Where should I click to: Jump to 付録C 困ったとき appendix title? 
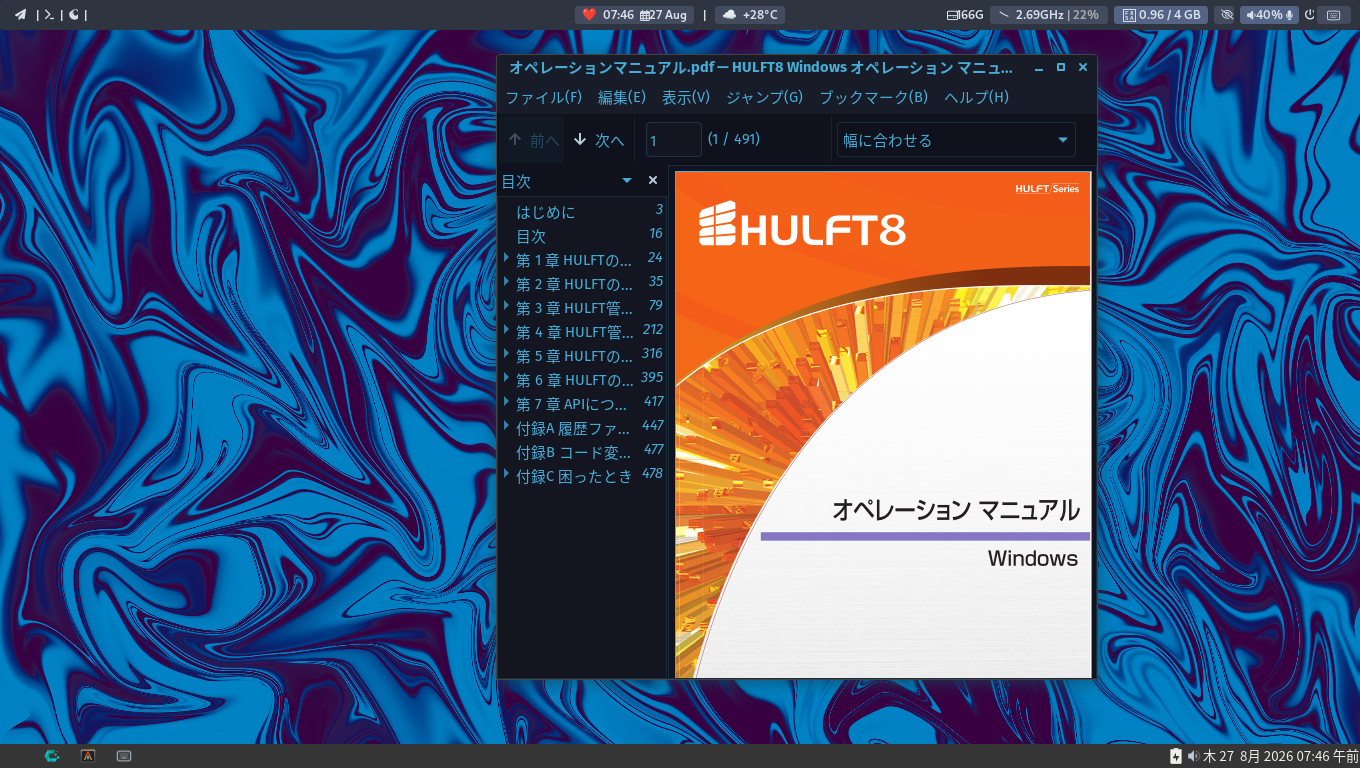click(x=574, y=476)
